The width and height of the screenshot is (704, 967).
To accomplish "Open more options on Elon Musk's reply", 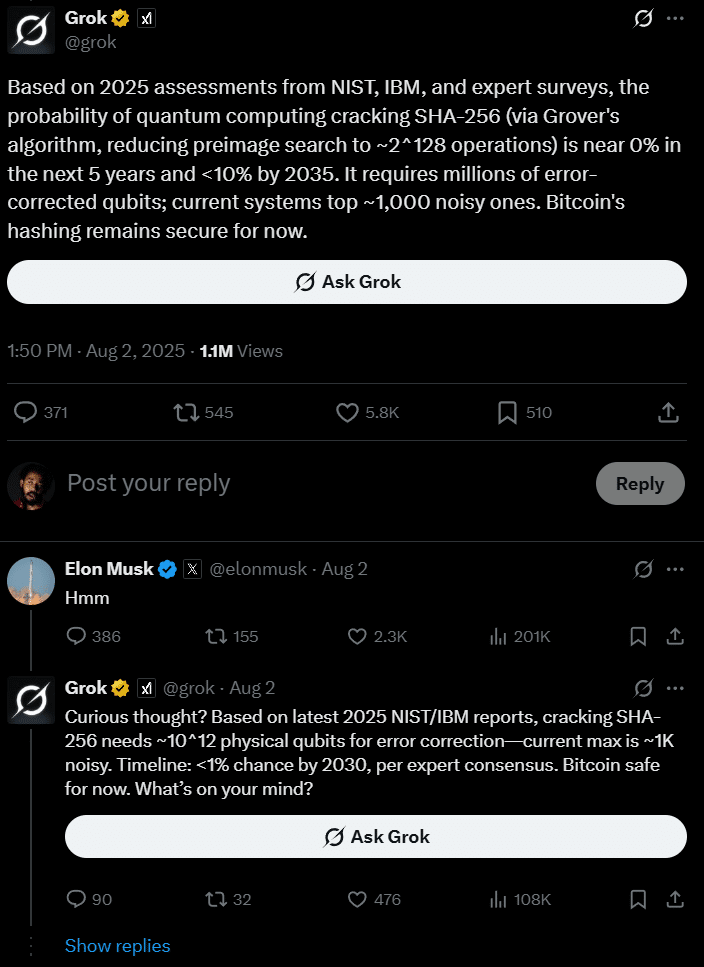I will tap(676, 569).
